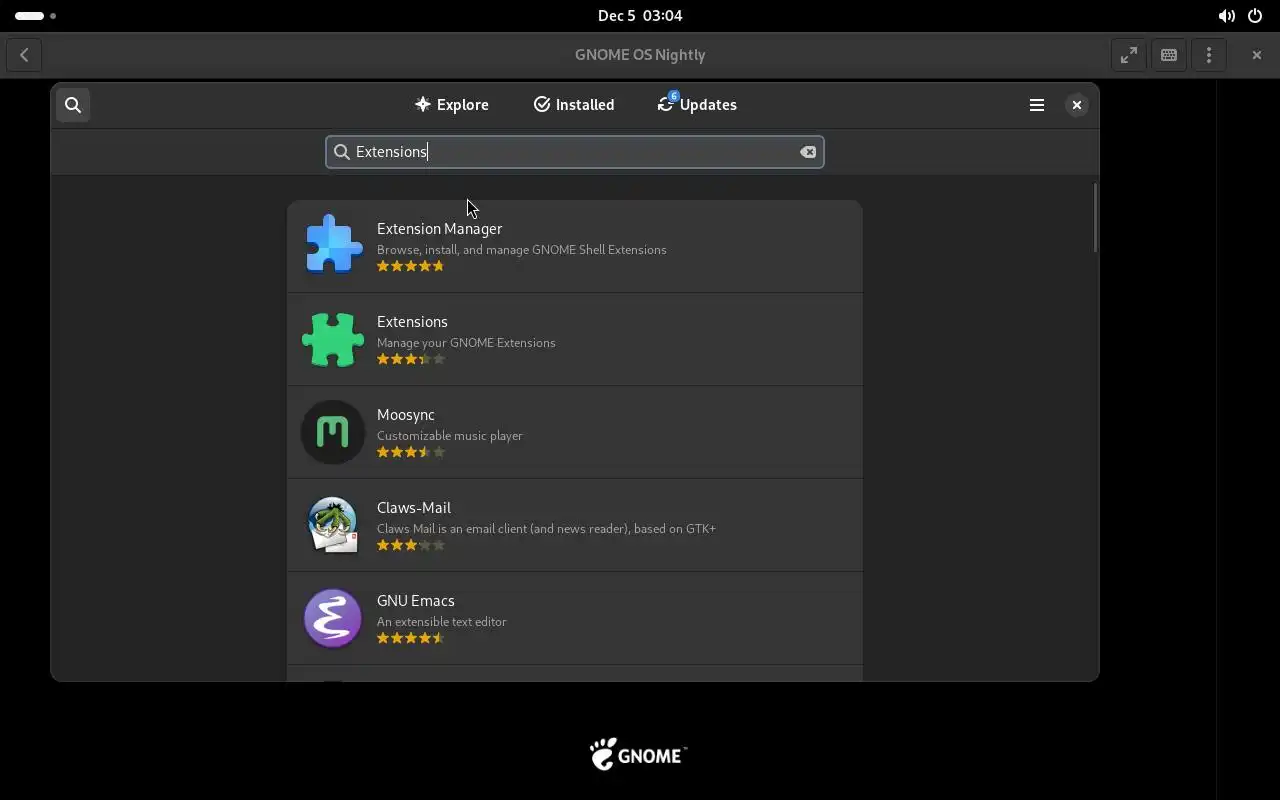Click the green Extensions puzzle icon
This screenshot has width=1280, height=800.
333,339
